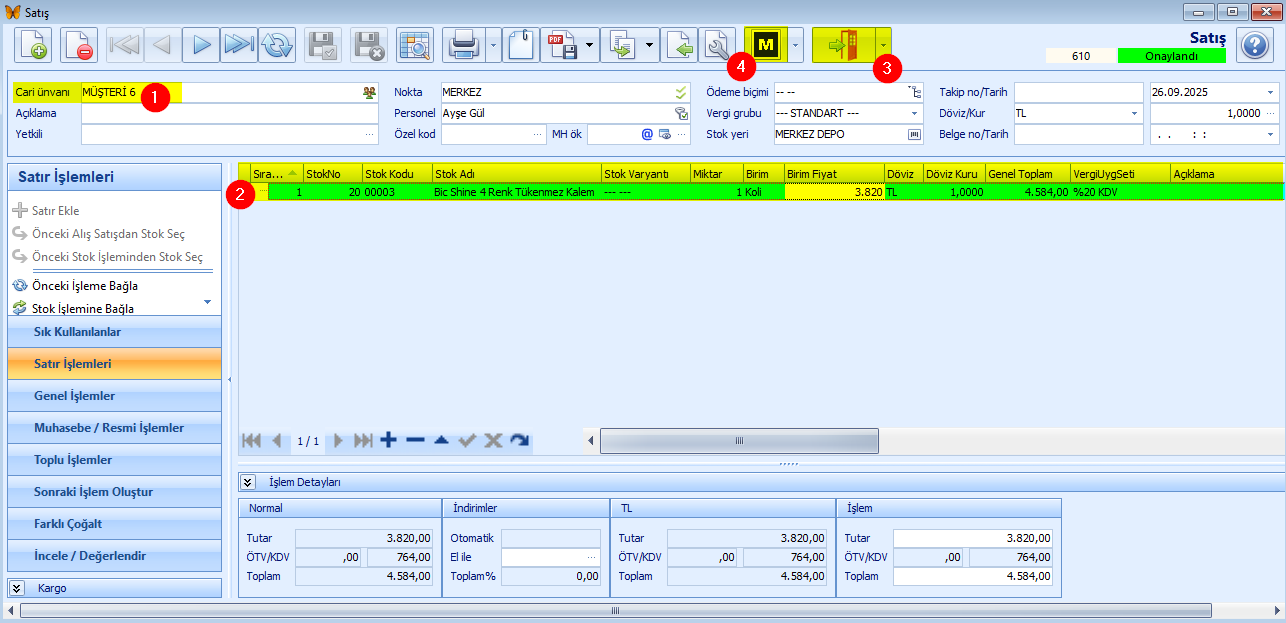Expand the Döviz/Kur currency dropdown
Screen dimensions: 1286x623
point(1135,113)
